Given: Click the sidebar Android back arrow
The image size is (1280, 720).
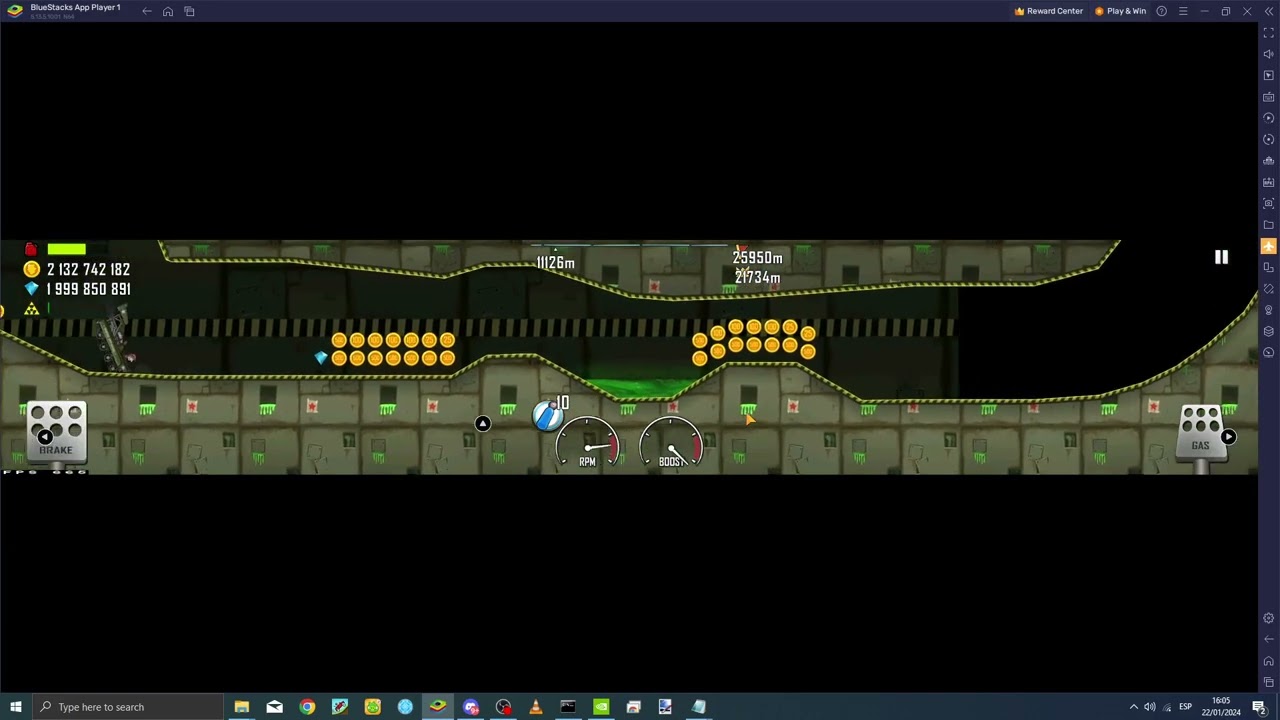Looking at the screenshot, I should point(1269,639).
